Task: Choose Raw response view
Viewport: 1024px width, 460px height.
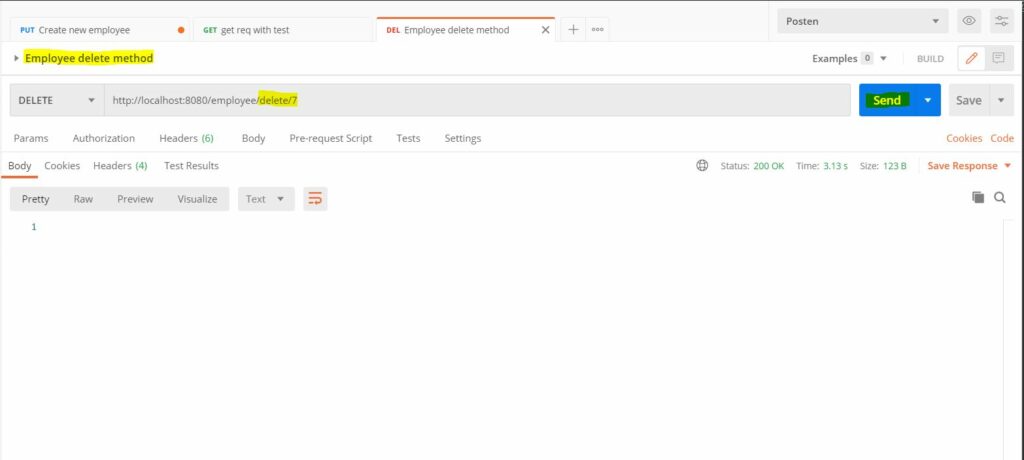Action: pos(83,199)
